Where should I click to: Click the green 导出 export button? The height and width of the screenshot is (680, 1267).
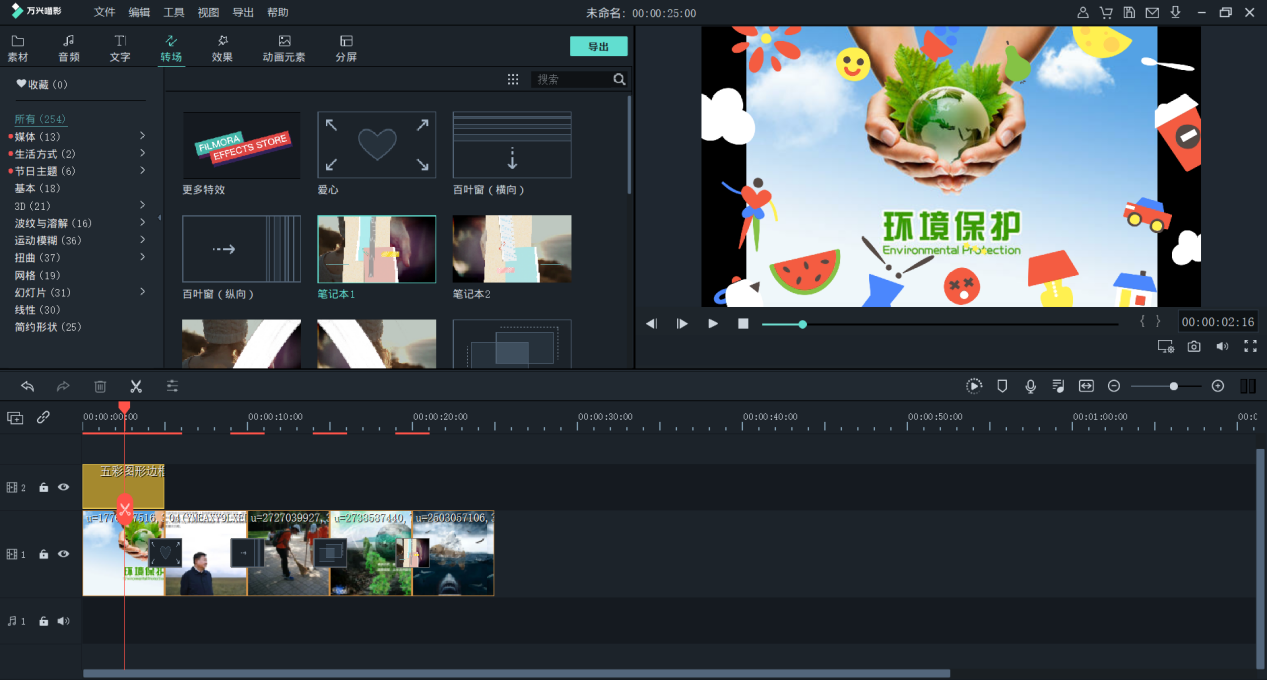pyautogui.click(x=598, y=47)
